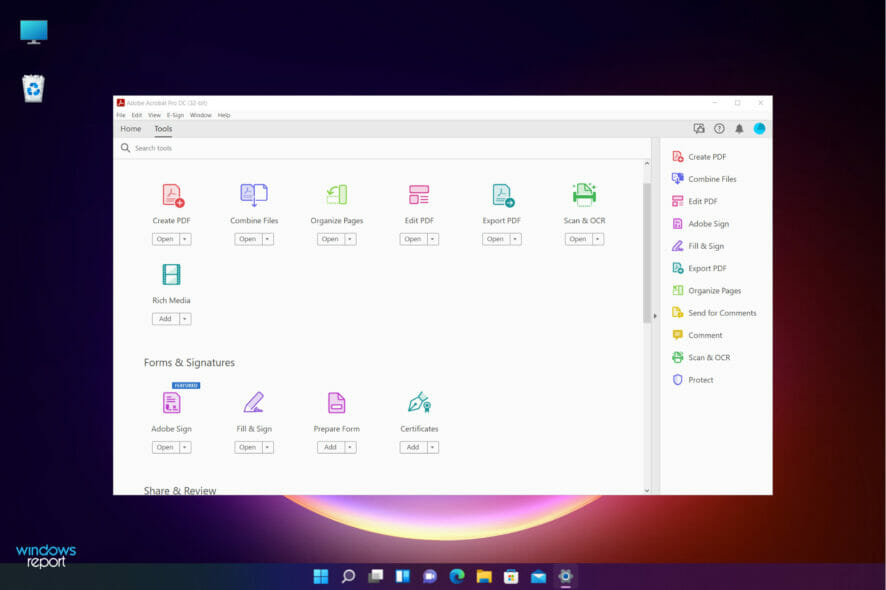Click Open button under Edit PDF
Viewport: 886px width, 590px height.
click(412, 239)
